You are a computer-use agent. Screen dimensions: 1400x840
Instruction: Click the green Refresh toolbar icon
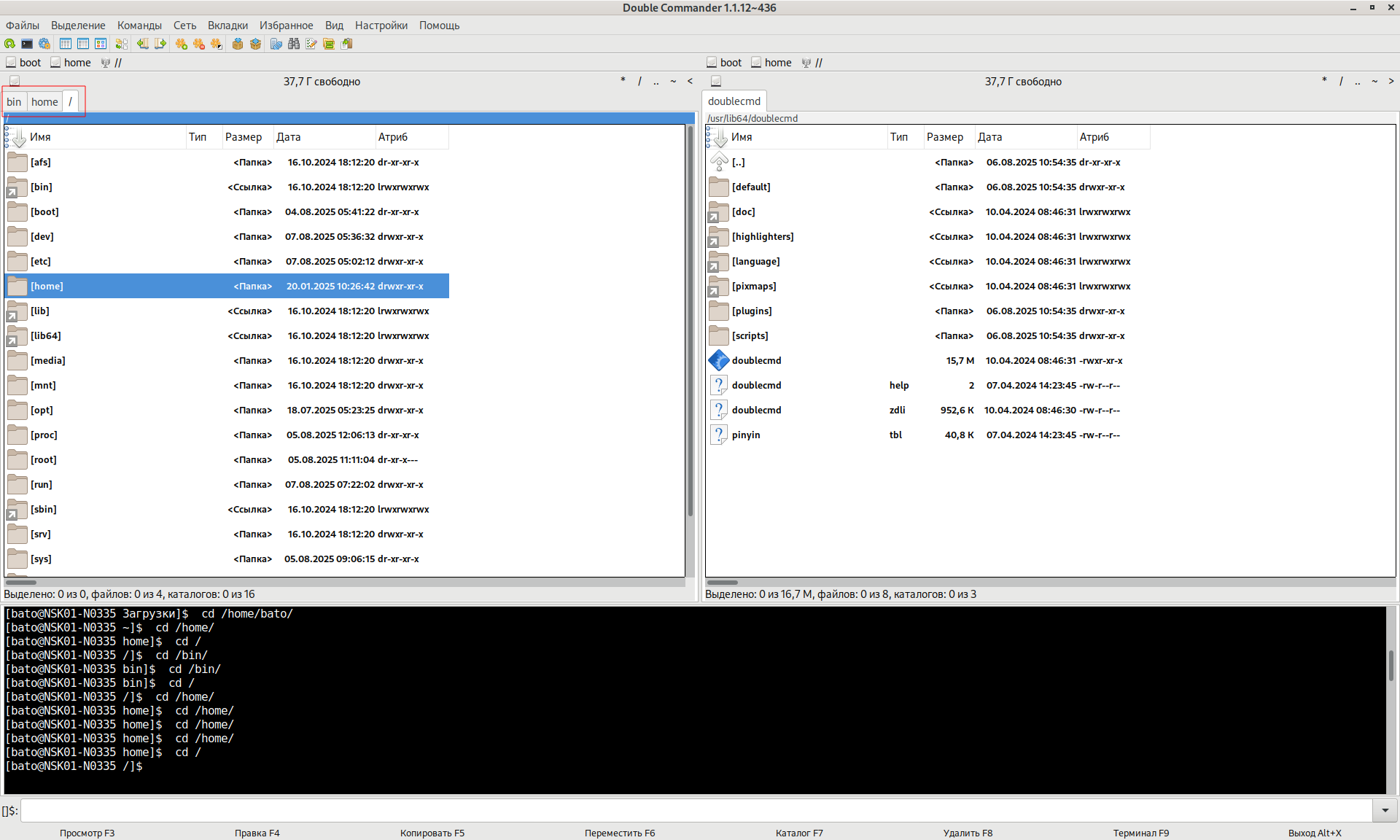click(x=9, y=44)
